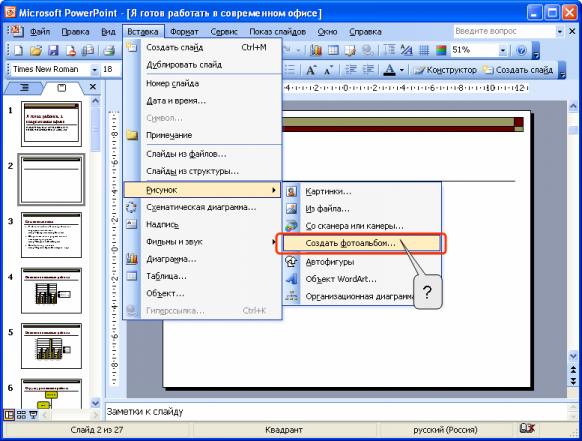This screenshot has width=582, height=441.
Task: Choose Создать слайд in Insert menu
Action: pos(202,48)
